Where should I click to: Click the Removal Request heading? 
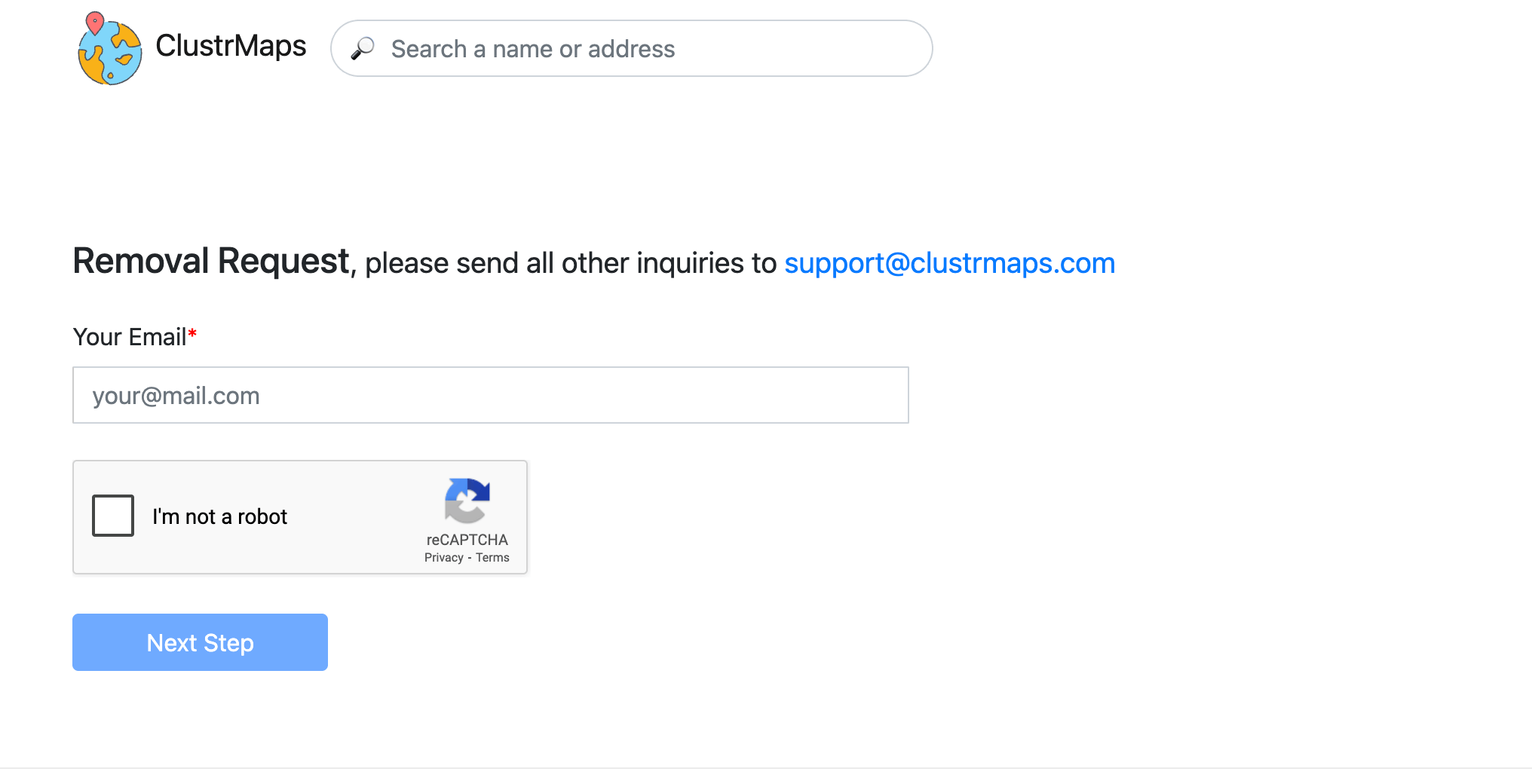click(211, 261)
